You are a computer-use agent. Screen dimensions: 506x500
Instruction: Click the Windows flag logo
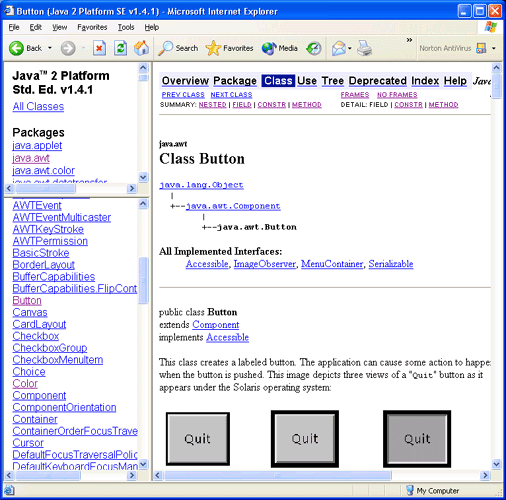click(490, 27)
